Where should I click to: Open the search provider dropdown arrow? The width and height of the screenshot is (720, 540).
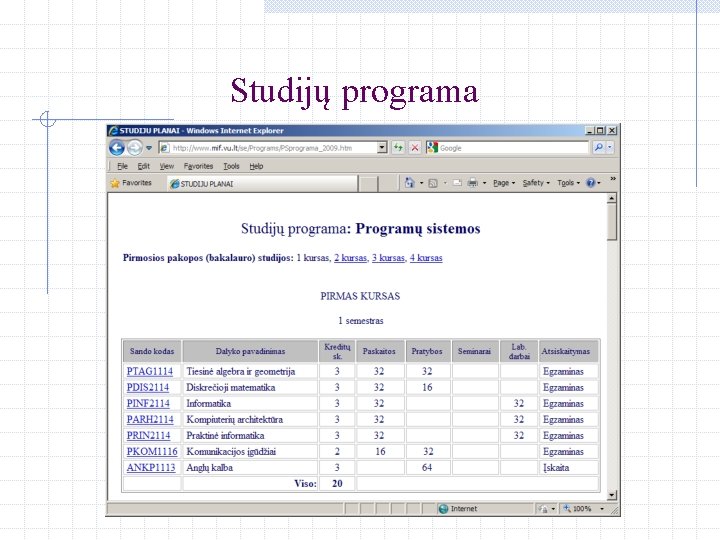610,148
